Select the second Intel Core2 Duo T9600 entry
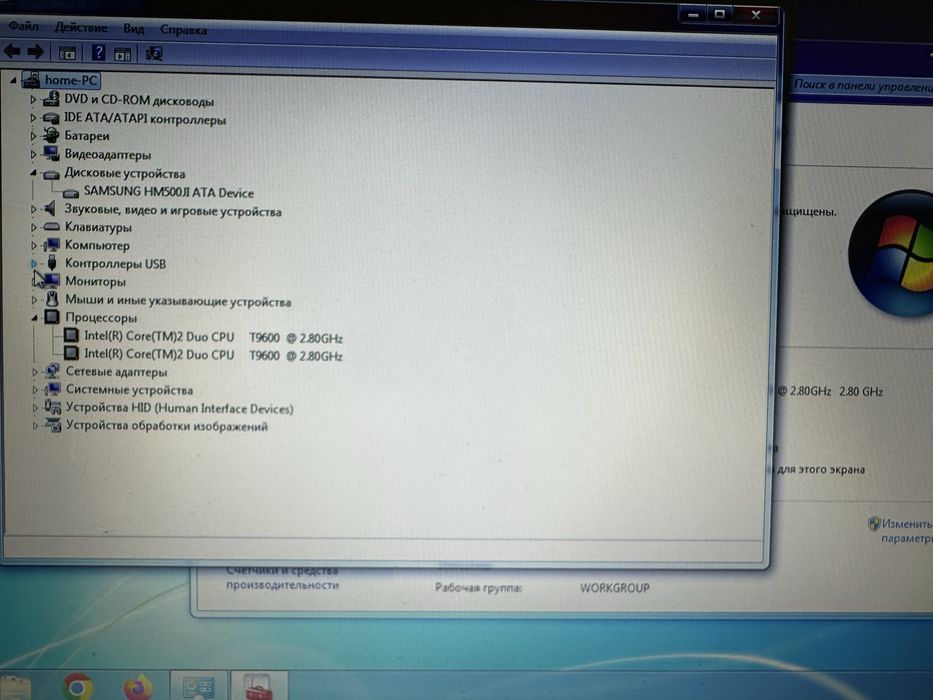Screen dimensions: 933x700 (213, 355)
